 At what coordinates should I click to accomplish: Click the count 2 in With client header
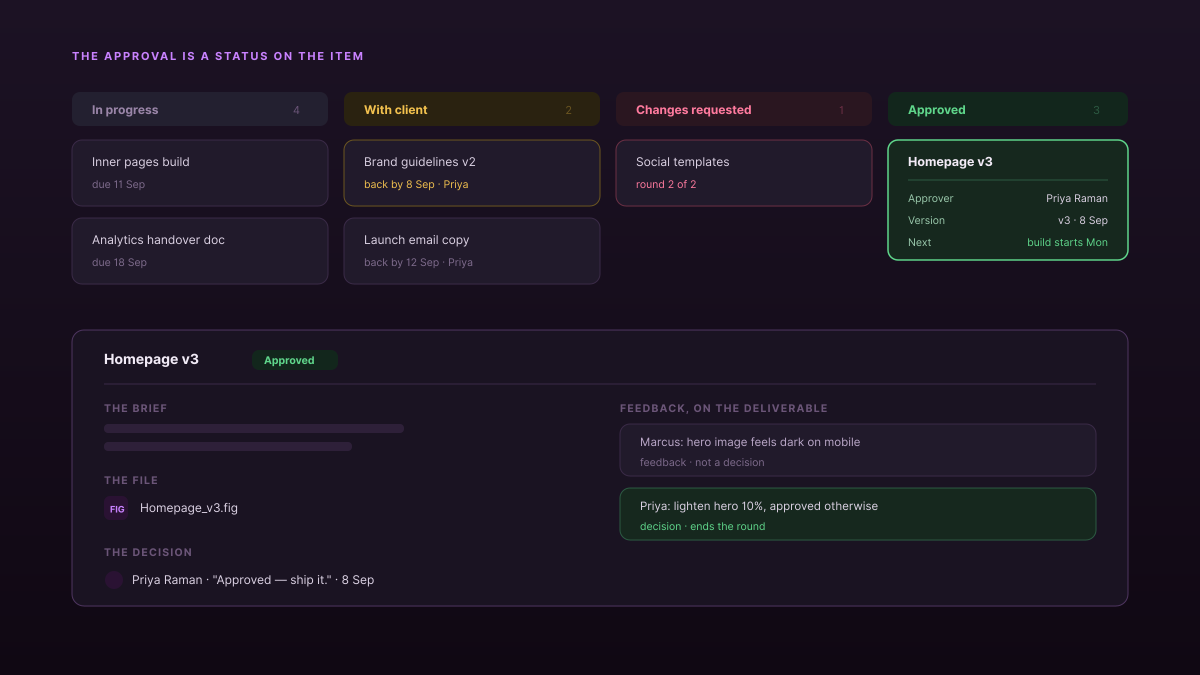pyautogui.click(x=569, y=110)
